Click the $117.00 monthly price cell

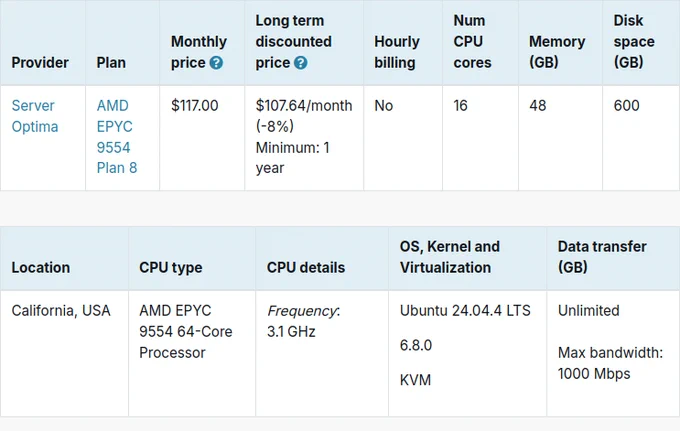[195, 105]
